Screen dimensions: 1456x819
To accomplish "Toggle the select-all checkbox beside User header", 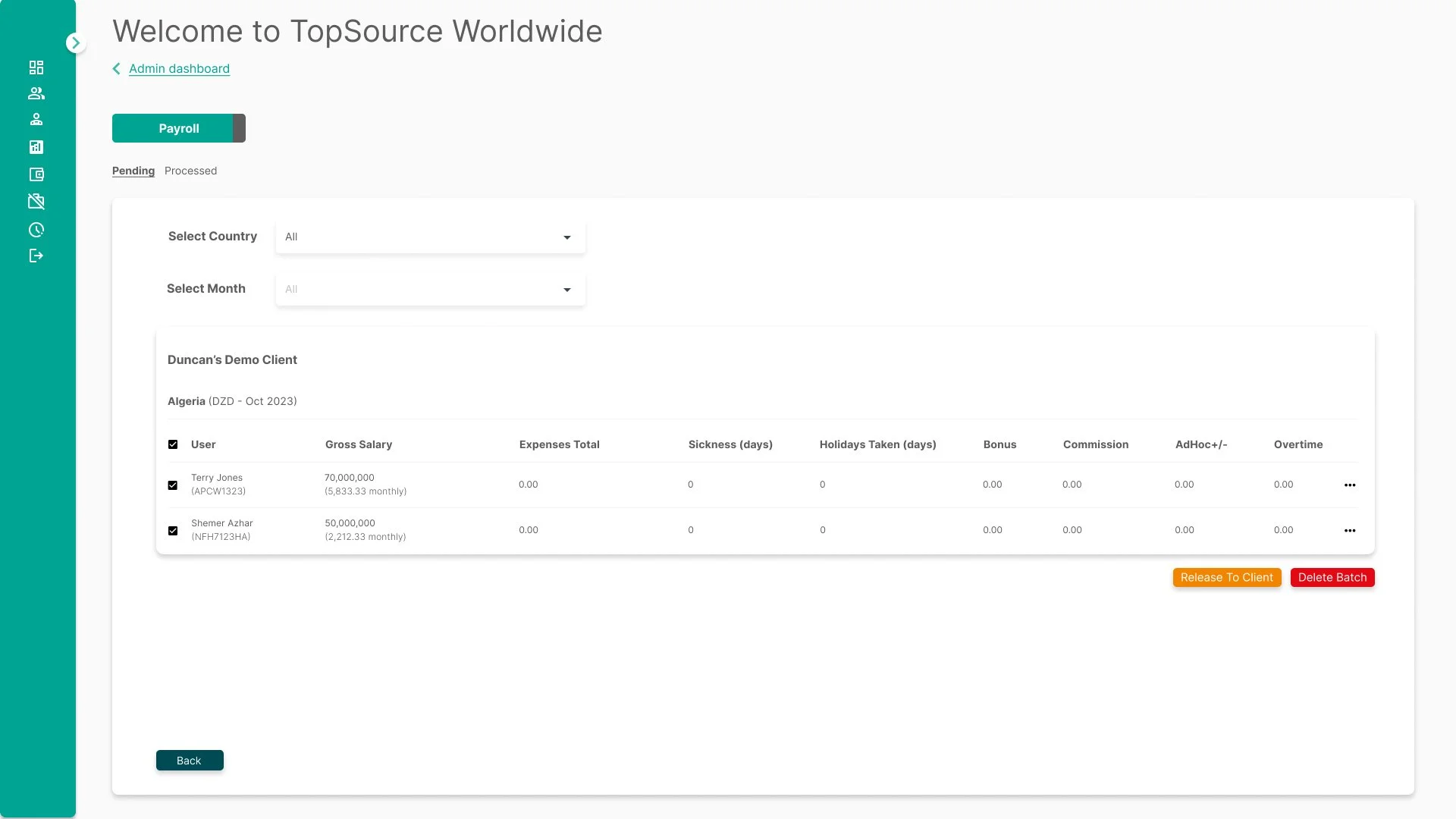I will [x=173, y=444].
